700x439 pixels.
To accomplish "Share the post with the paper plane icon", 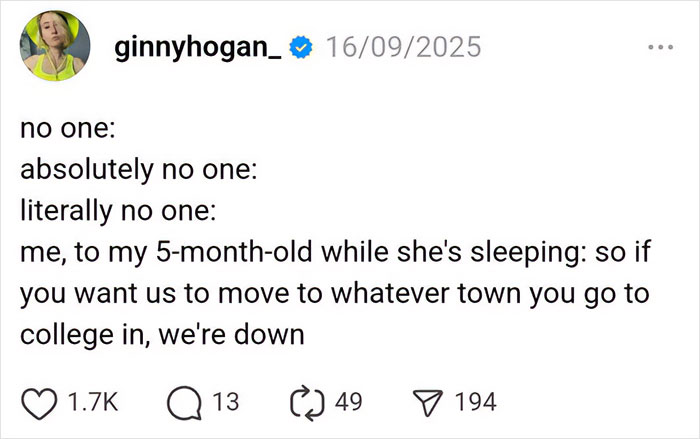I will (x=429, y=402).
